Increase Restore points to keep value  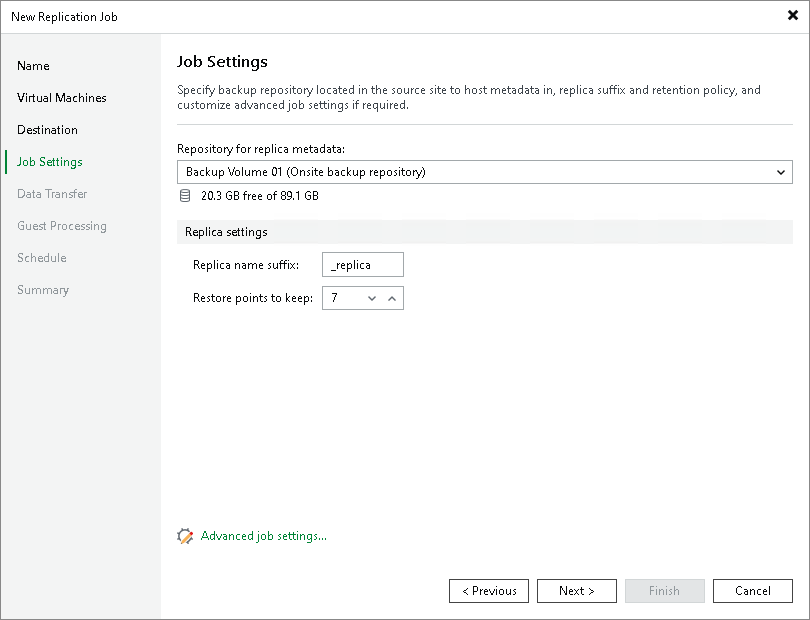pos(390,297)
